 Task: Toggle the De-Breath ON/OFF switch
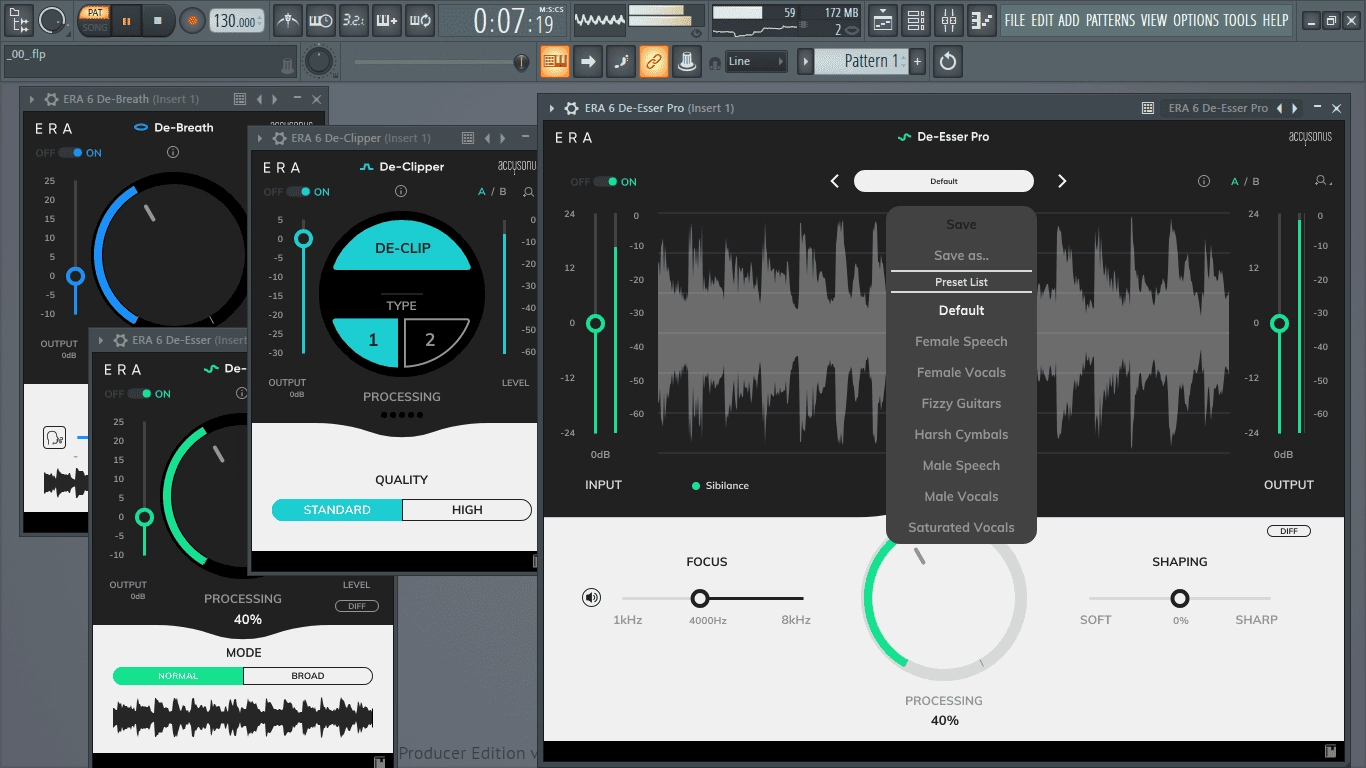(x=69, y=153)
